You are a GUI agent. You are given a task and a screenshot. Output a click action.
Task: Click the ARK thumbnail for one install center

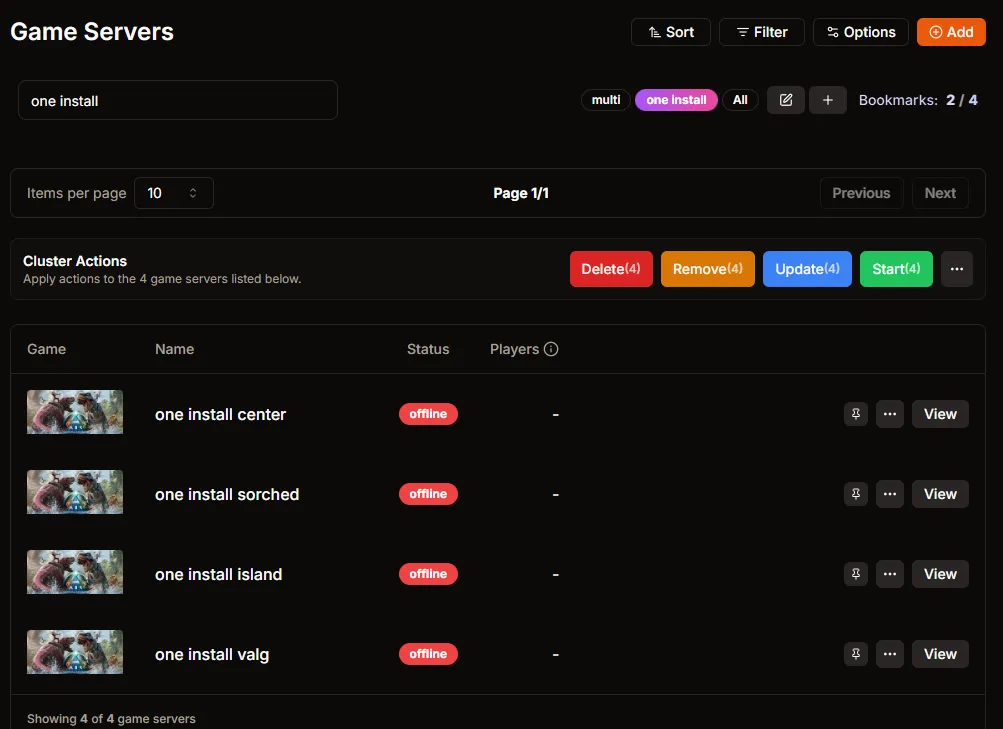[x=74, y=413]
